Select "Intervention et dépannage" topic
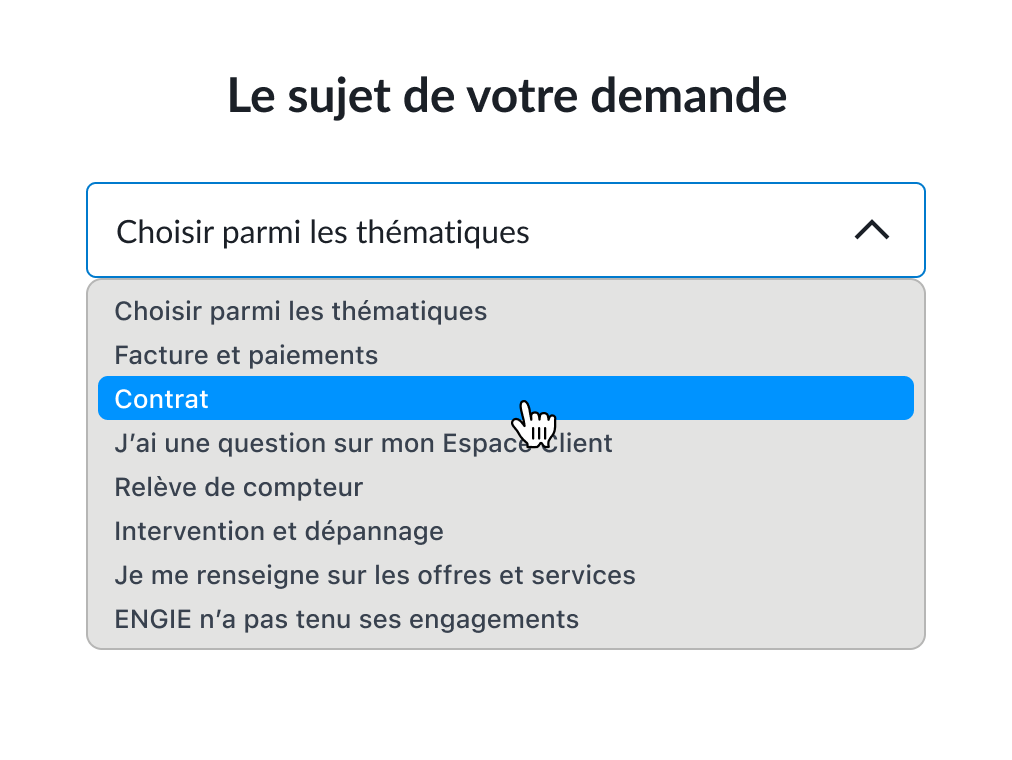1012x760 pixels. pyautogui.click(x=279, y=531)
